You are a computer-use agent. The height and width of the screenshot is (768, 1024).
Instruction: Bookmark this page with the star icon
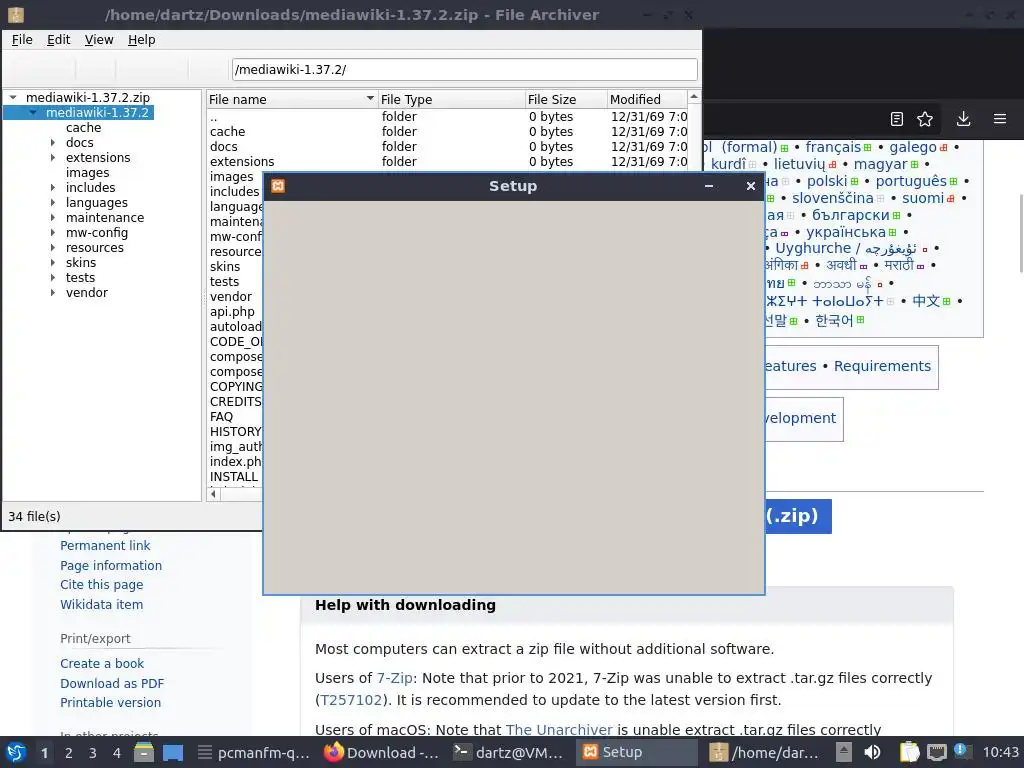point(925,119)
